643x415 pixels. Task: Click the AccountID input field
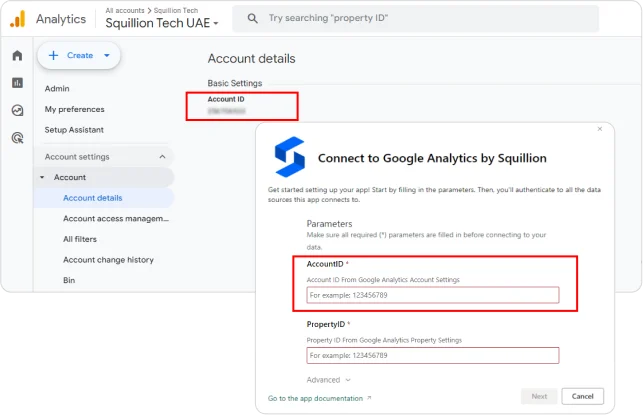[433, 295]
